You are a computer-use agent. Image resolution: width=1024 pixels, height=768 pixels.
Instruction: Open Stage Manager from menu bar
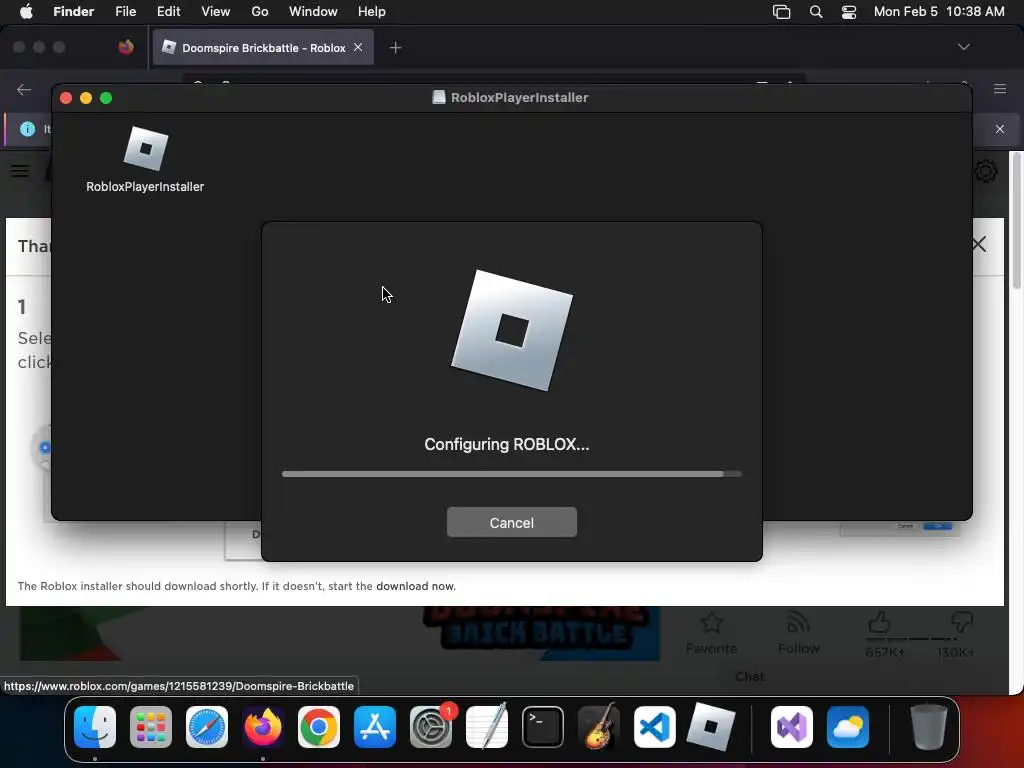781,12
